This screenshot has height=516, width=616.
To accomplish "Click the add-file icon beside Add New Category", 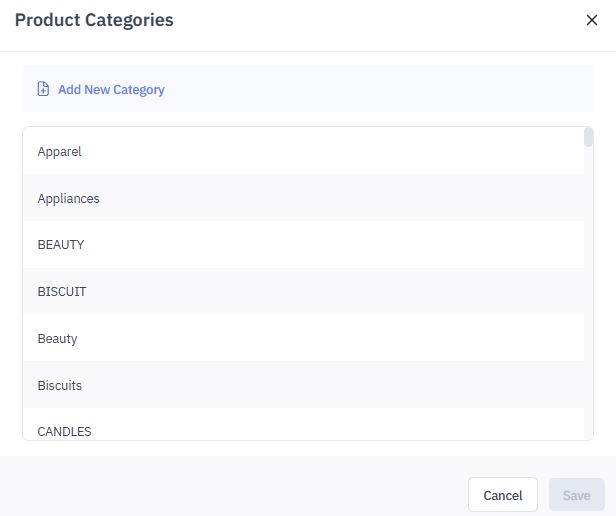I will tap(43, 89).
